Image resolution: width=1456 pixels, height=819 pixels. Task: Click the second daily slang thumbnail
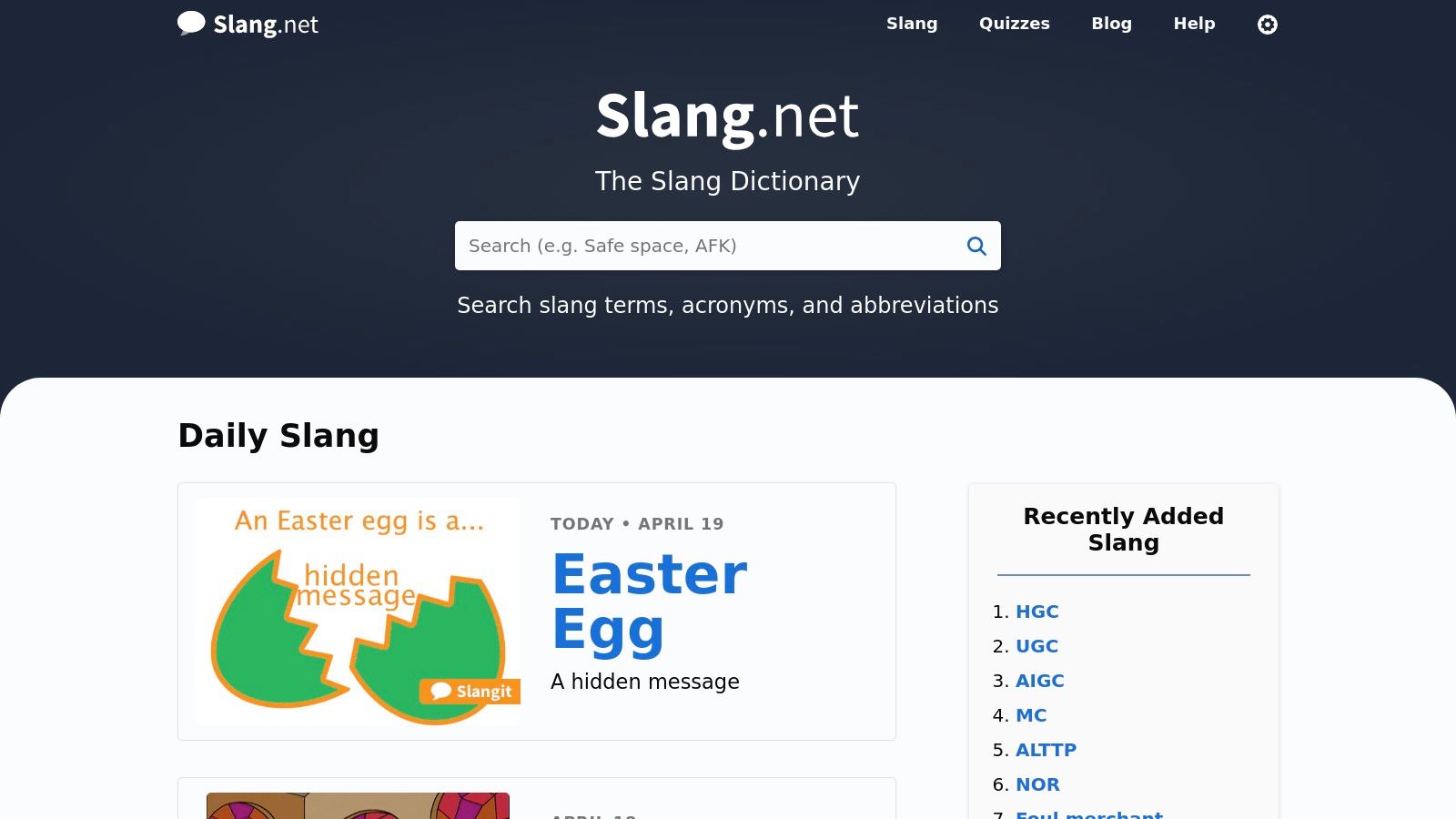pyautogui.click(x=358, y=806)
